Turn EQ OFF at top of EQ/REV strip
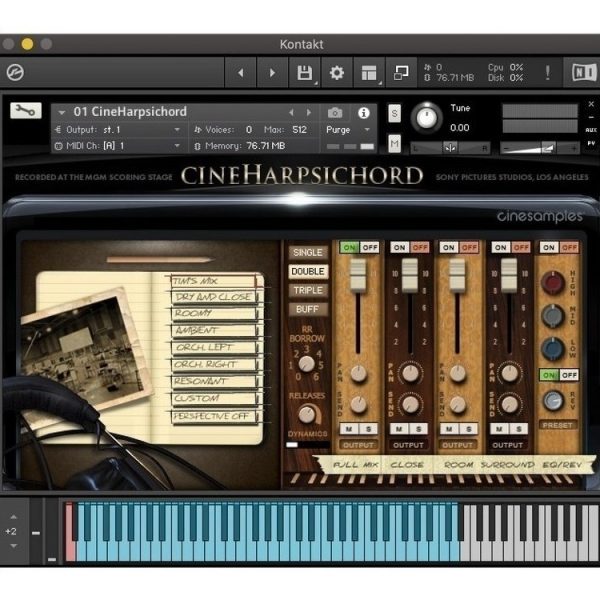600x600 pixels. tap(569, 248)
